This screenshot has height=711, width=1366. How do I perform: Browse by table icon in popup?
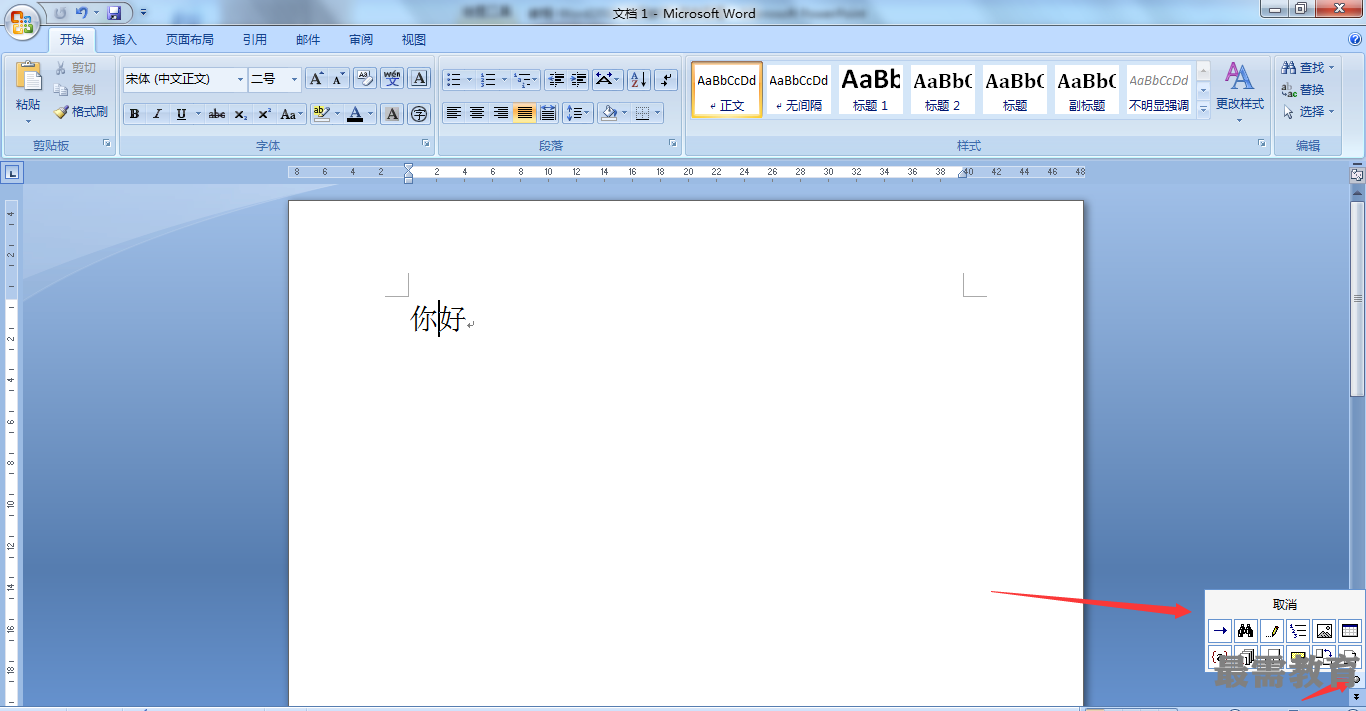coord(1350,631)
